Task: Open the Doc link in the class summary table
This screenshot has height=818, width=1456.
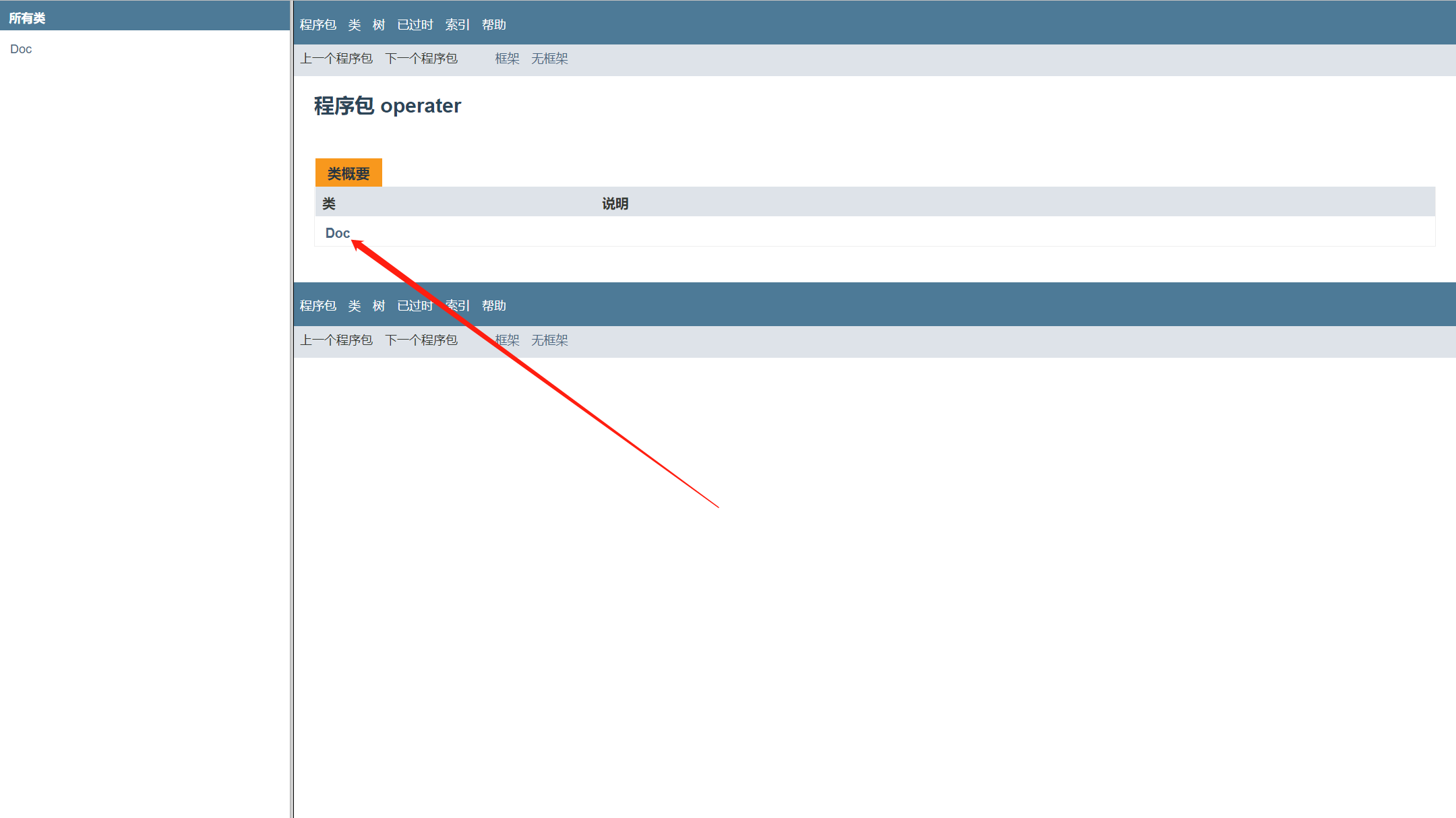Action: [x=337, y=233]
